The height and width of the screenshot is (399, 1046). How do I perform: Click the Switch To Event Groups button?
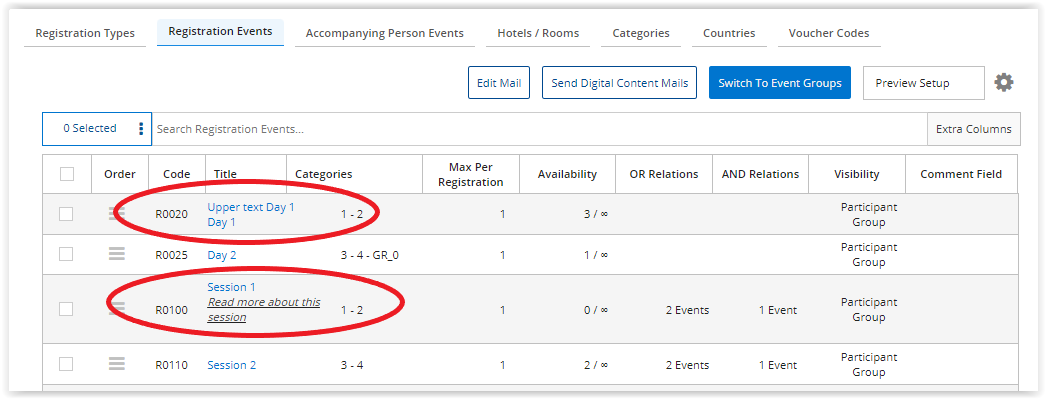point(780,83)
